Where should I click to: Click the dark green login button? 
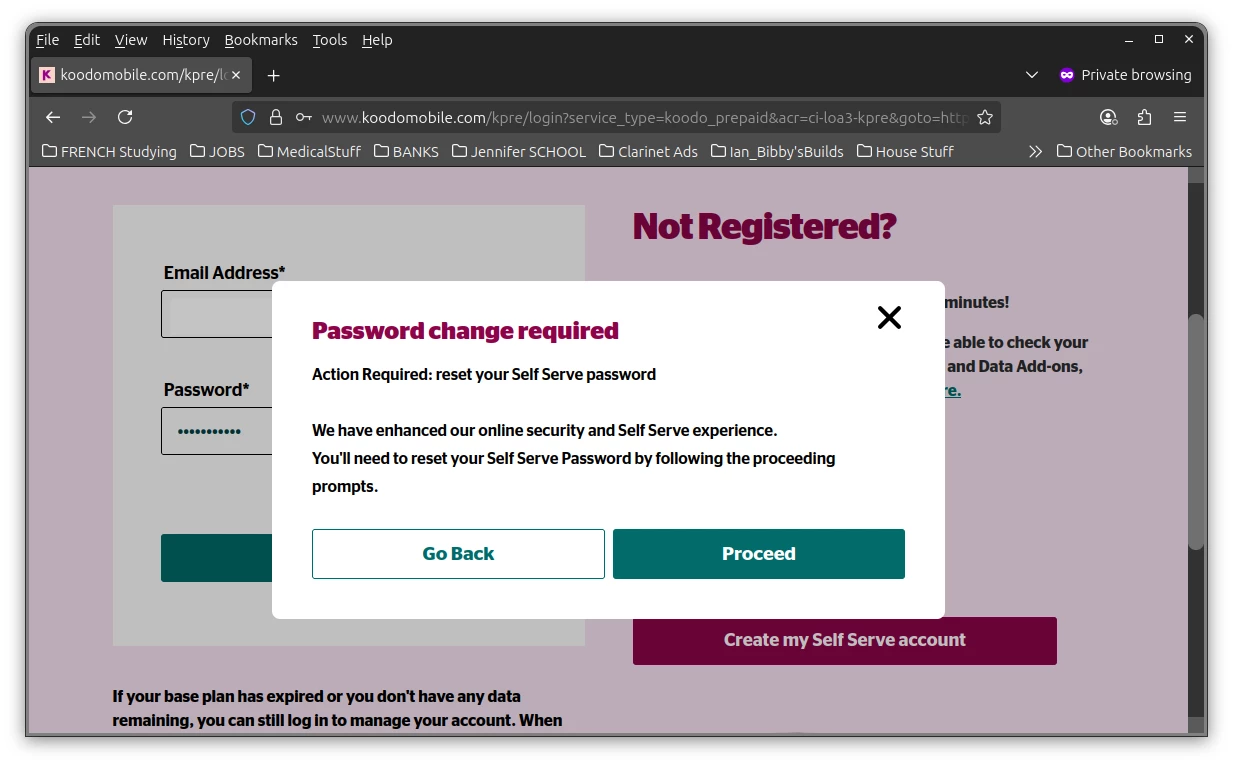pyautogui.click(x=217, y=558)
